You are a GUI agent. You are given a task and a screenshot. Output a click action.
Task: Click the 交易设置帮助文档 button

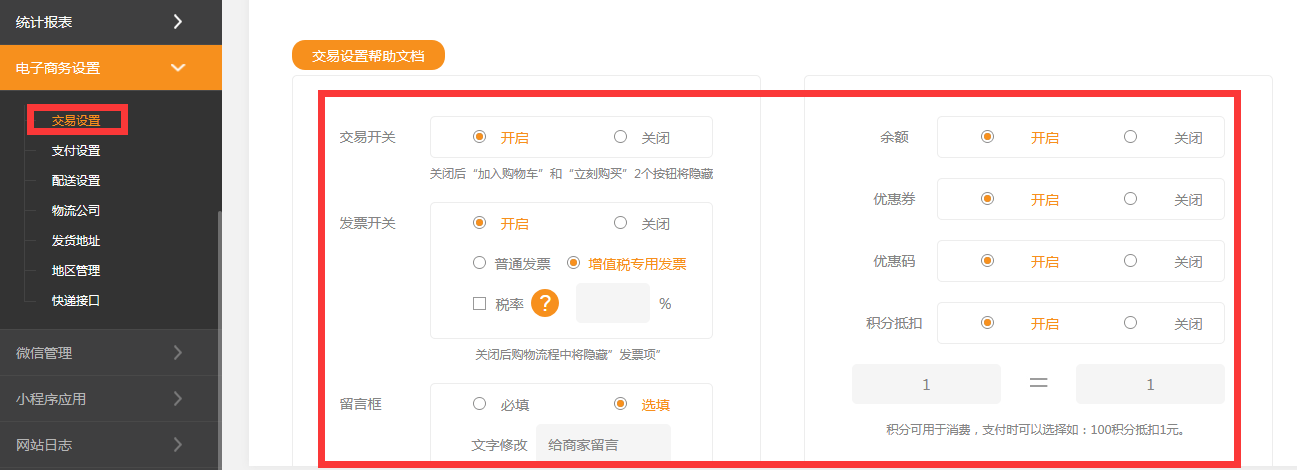tap(368, 56)
